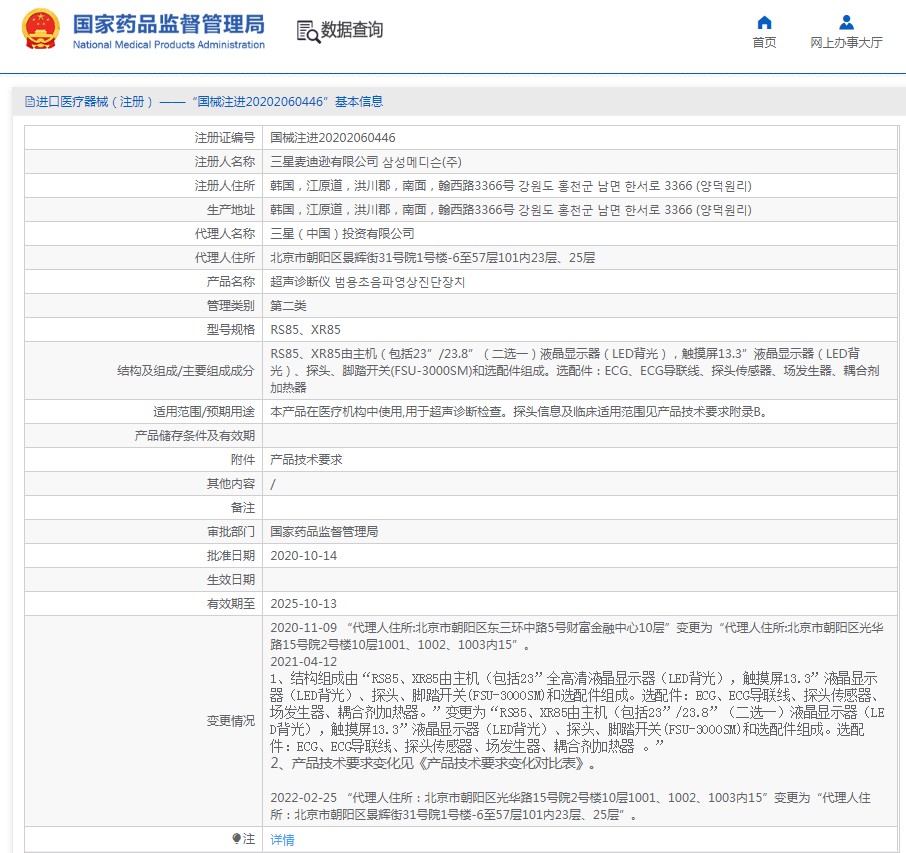
Task: Click the 首页 text link
Action: pos(764,42)
